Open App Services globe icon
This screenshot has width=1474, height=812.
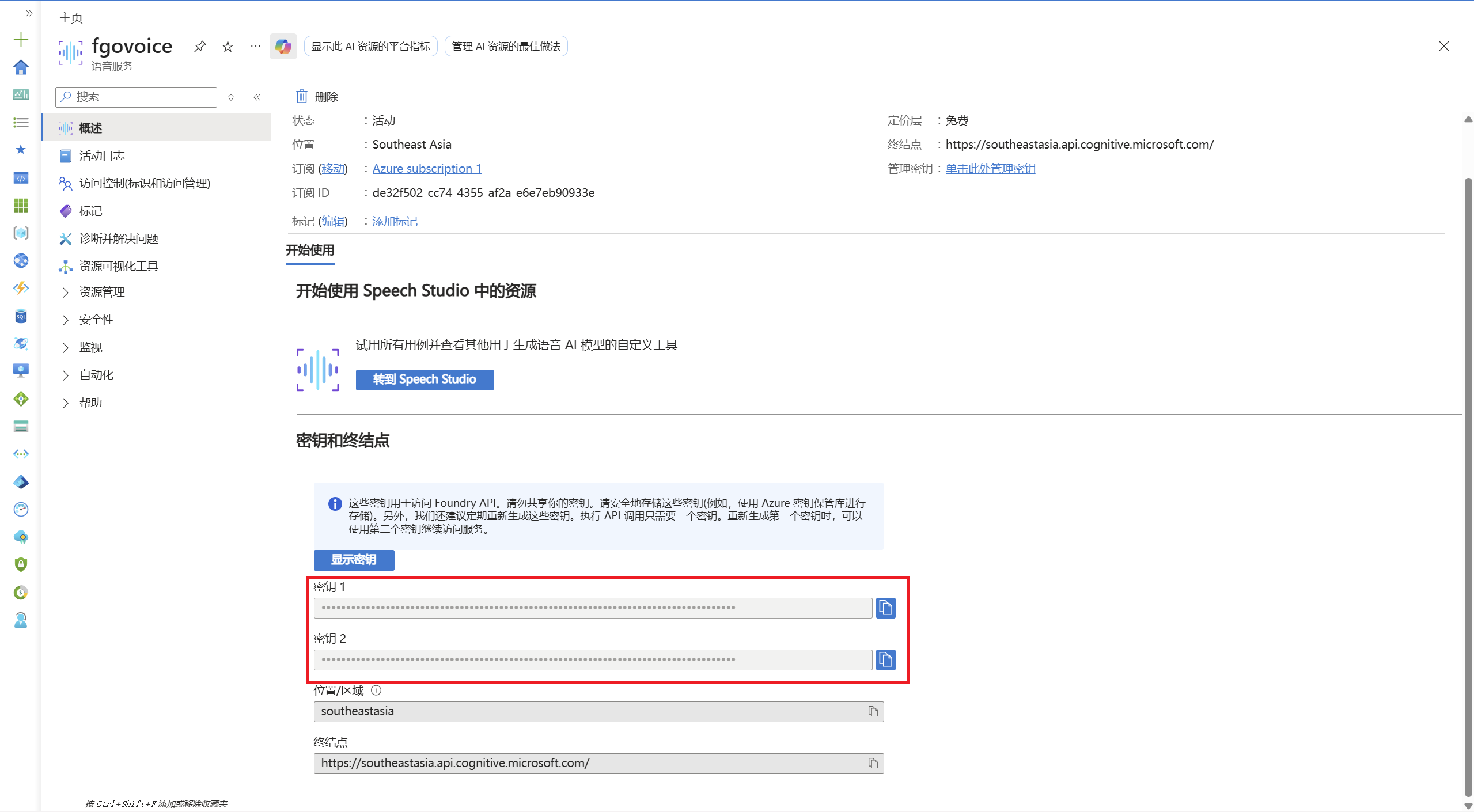tap(21, 261)
